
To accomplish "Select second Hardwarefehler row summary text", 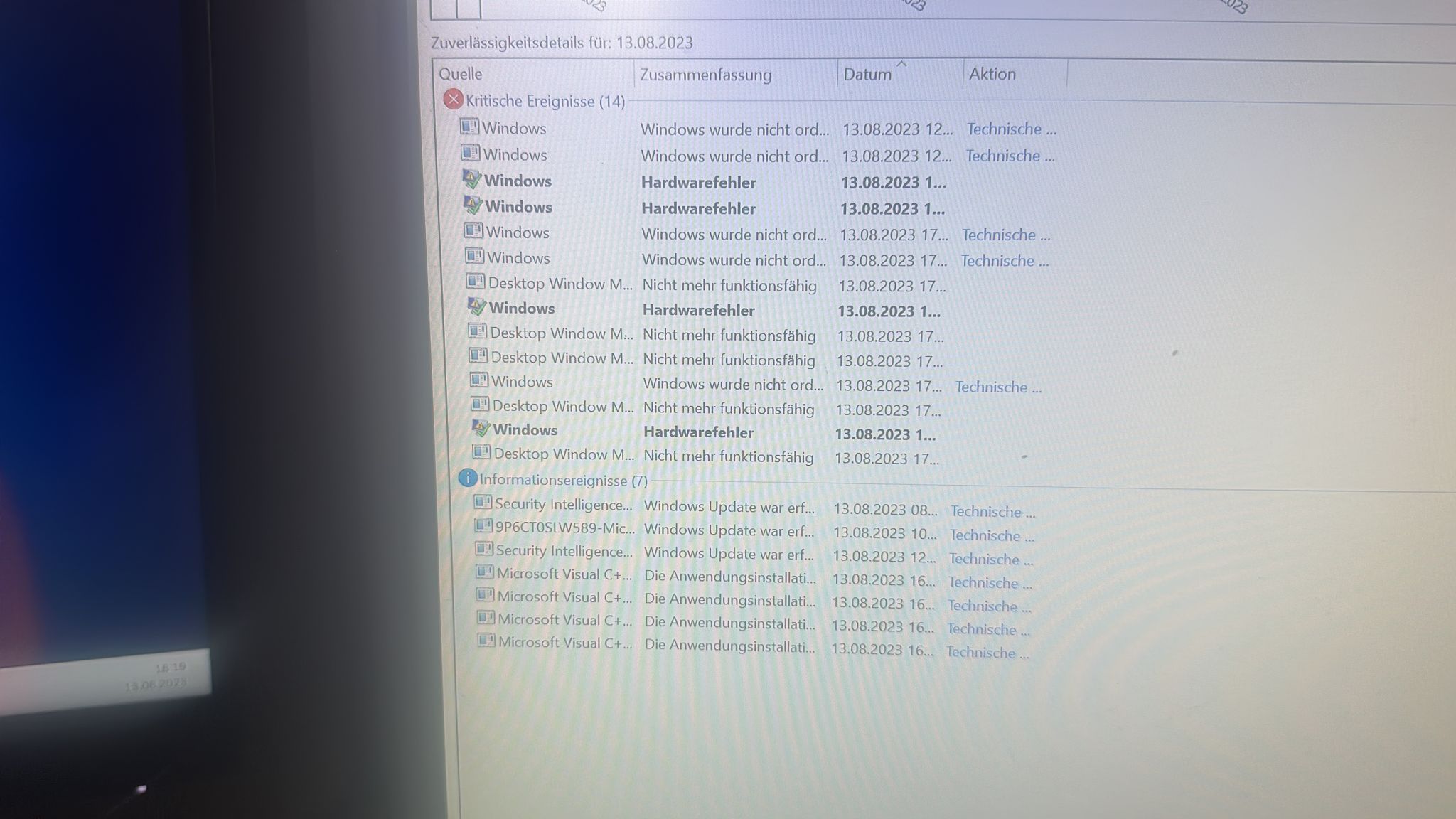I will (698, 209).
